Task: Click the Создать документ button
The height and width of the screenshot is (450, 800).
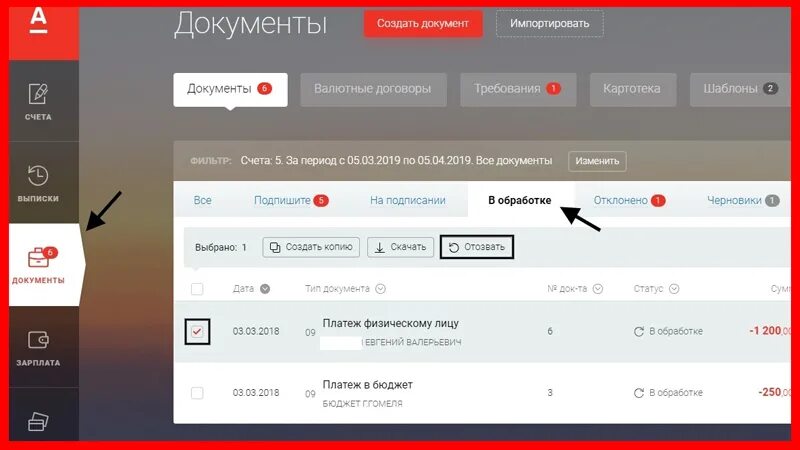Action: (423, 23)
